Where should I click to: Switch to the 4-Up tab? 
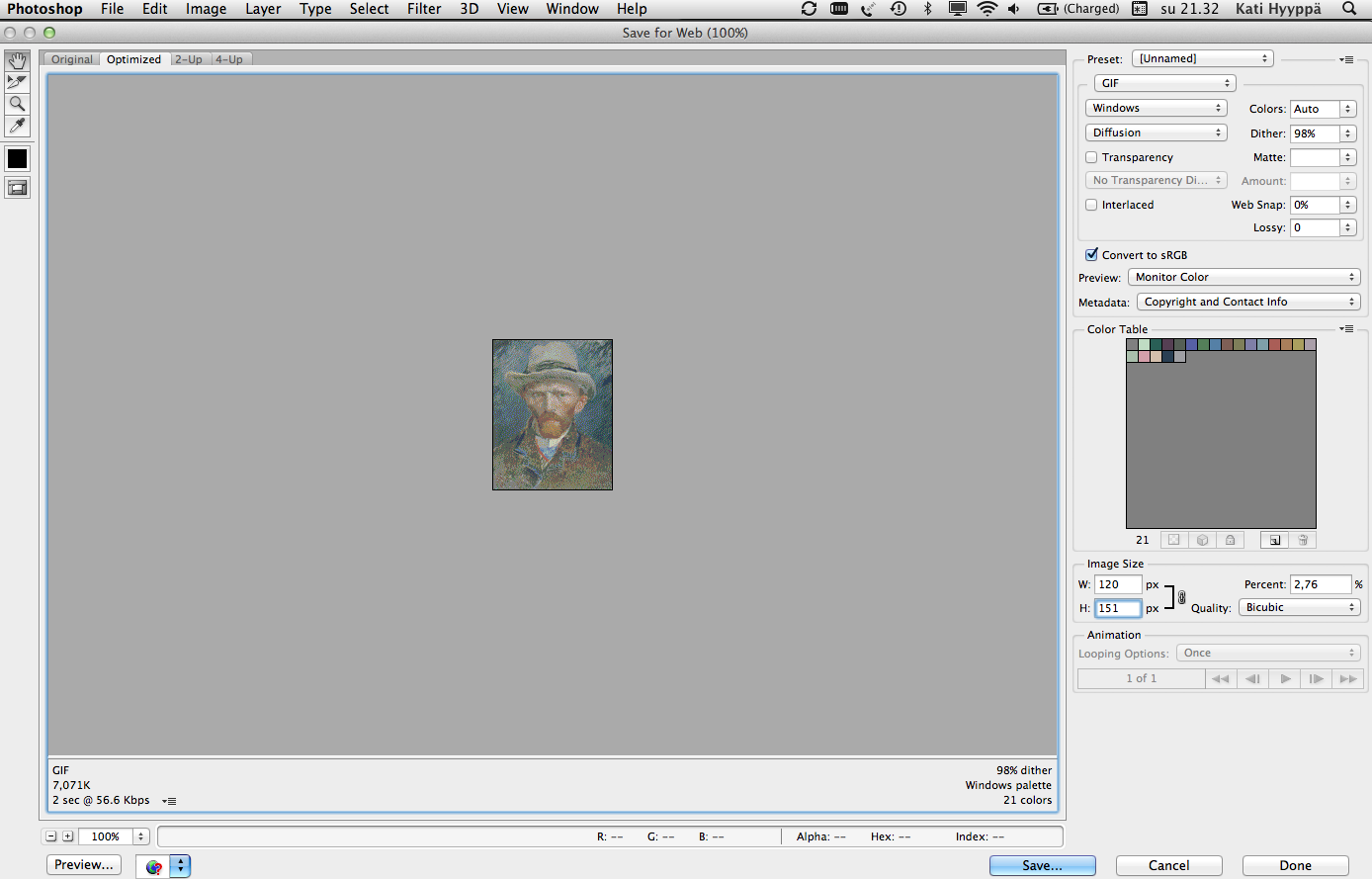[x=229, y=59]
